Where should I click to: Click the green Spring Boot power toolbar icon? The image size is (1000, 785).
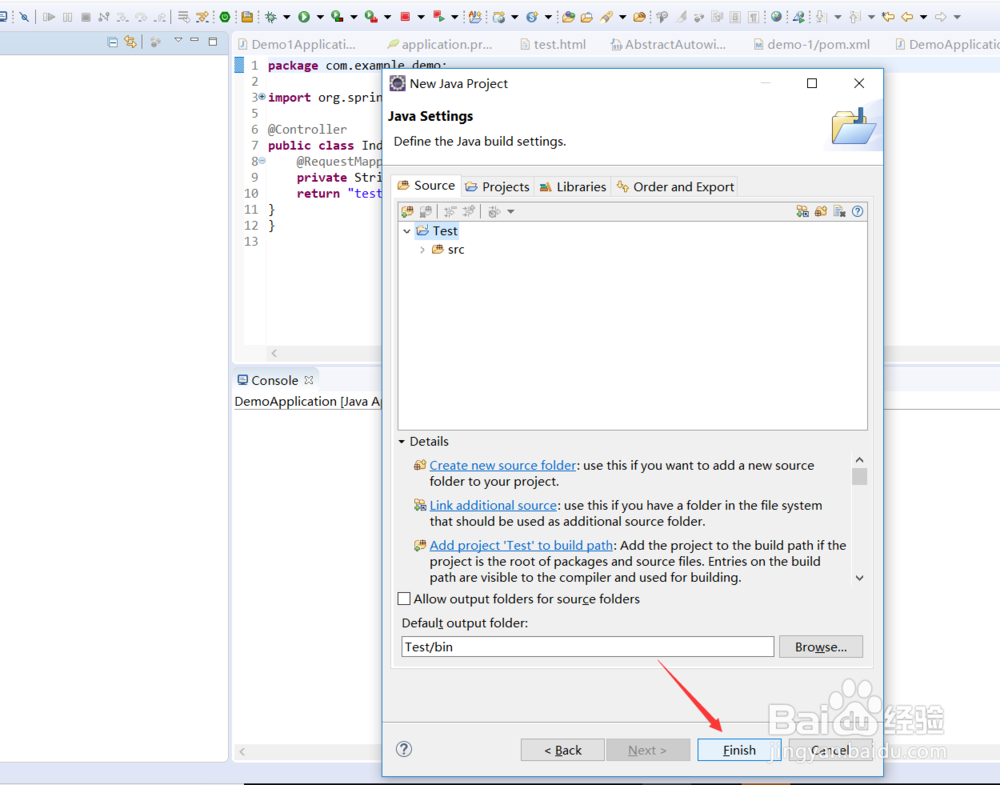pos(224,17)
